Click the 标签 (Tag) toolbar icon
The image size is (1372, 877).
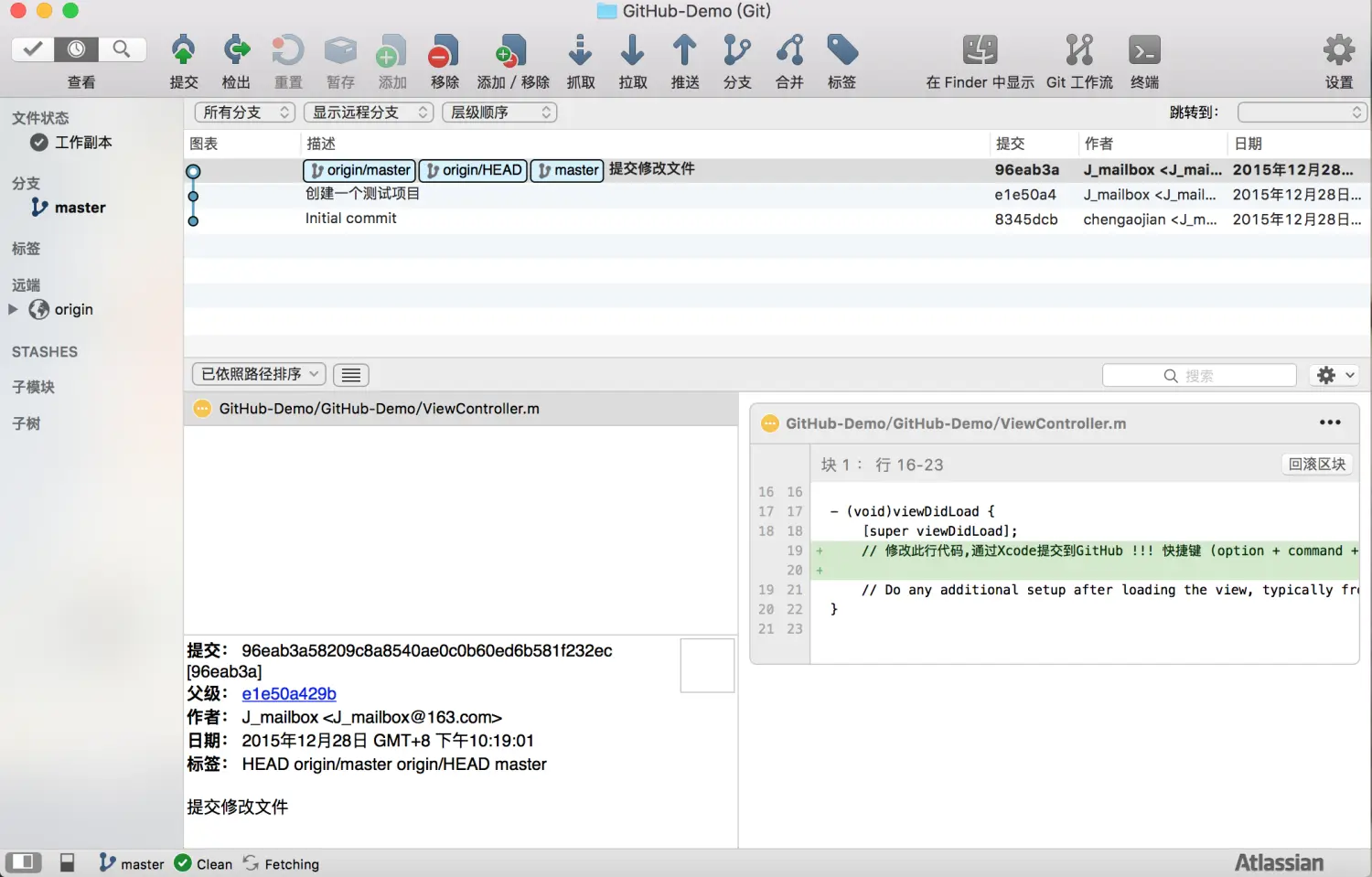842,51
